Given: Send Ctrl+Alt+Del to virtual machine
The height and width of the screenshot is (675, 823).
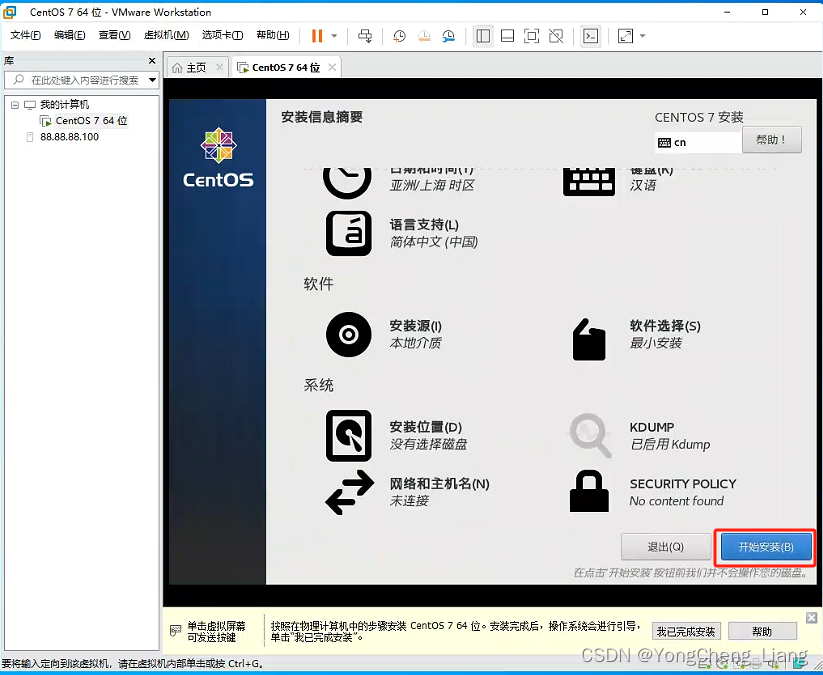Looking at the screenshot, I should click(x=365, y=36).
